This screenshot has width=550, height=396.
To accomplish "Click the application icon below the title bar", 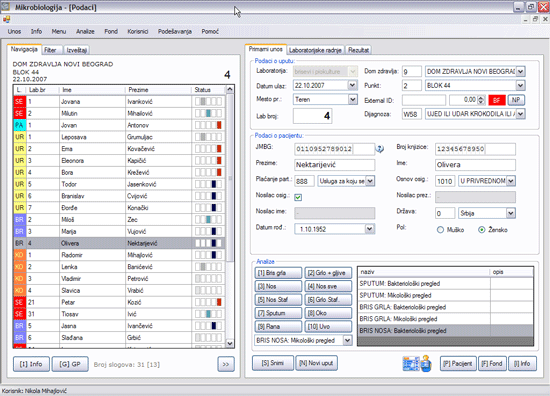I will tap(7, 19).
